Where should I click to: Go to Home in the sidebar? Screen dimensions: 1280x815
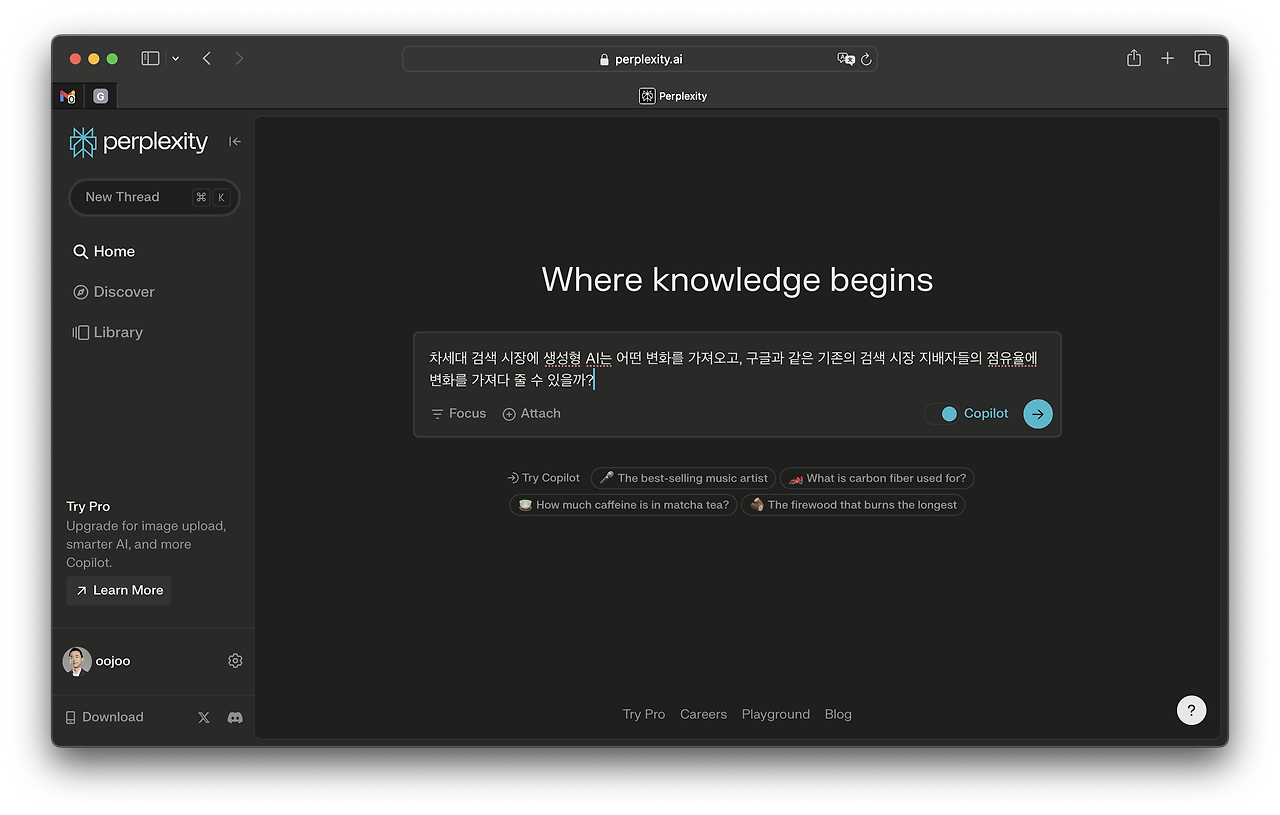(x=104, y=252)
